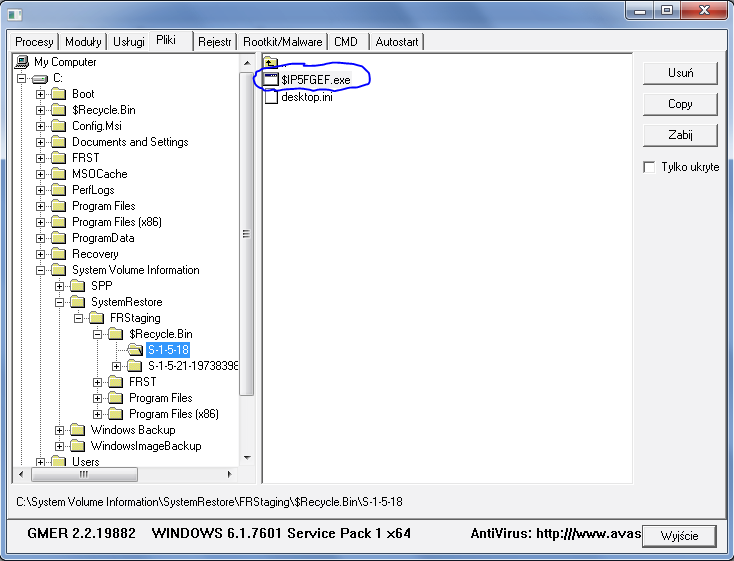Image resolution: width=734 pixels, height=561 pixels.
Task: Click the SystemRestore folder icon
Action: 77,302
